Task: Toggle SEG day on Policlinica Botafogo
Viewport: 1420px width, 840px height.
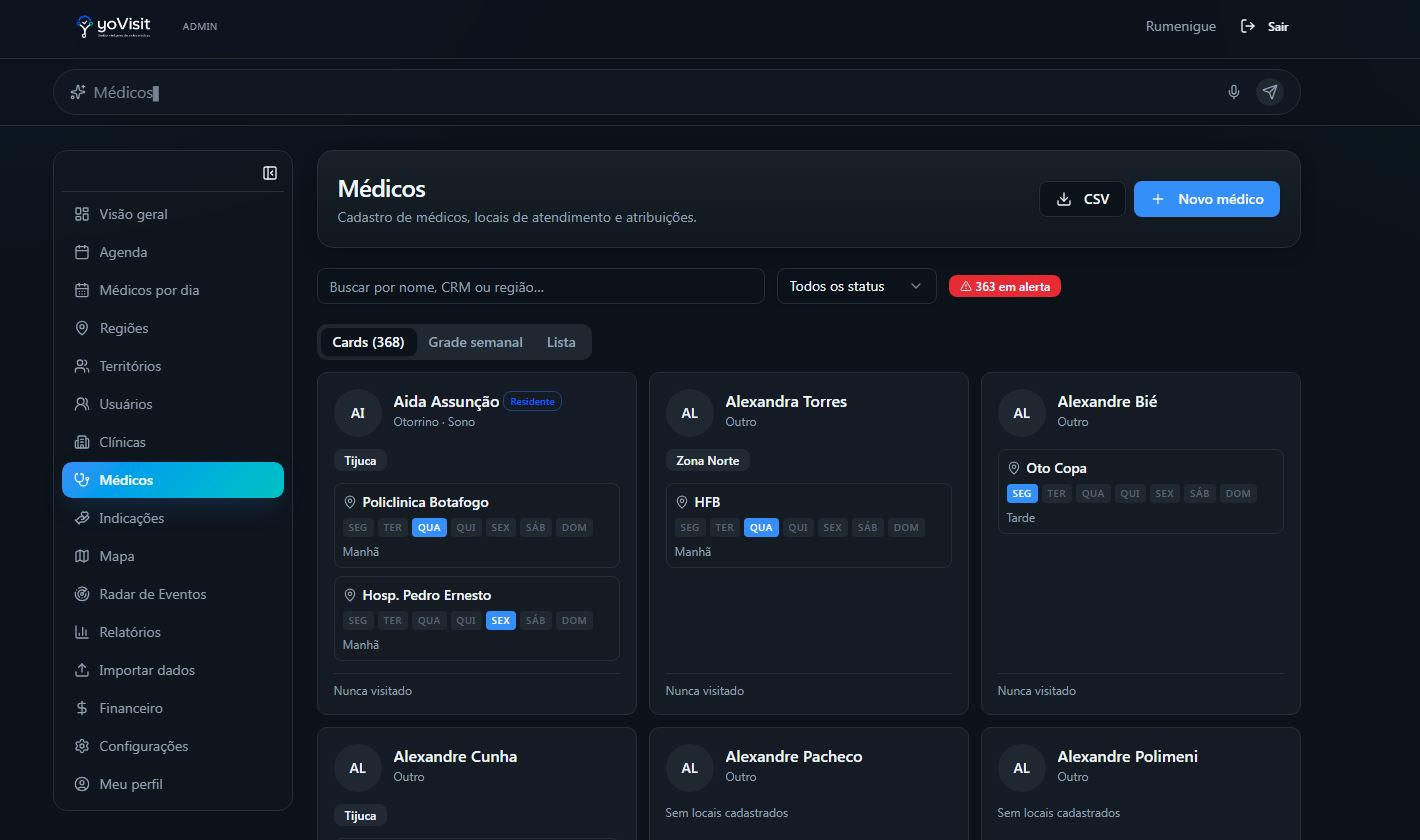Action: pyautogui.click(x=358, y=527)
